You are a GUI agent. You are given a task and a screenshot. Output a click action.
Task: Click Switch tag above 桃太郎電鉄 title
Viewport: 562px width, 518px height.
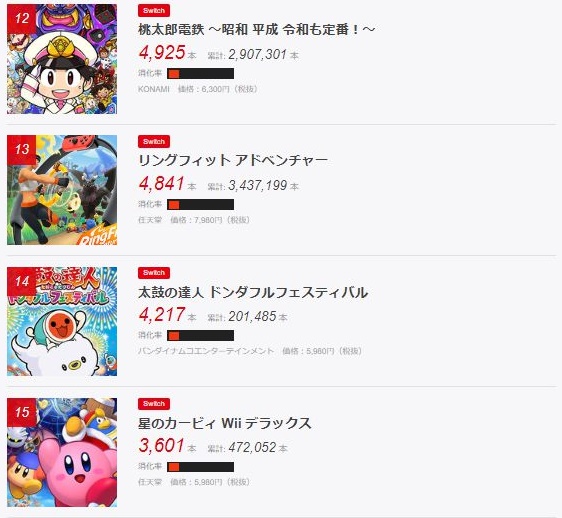pyautogui.click(x=154, y=10)
